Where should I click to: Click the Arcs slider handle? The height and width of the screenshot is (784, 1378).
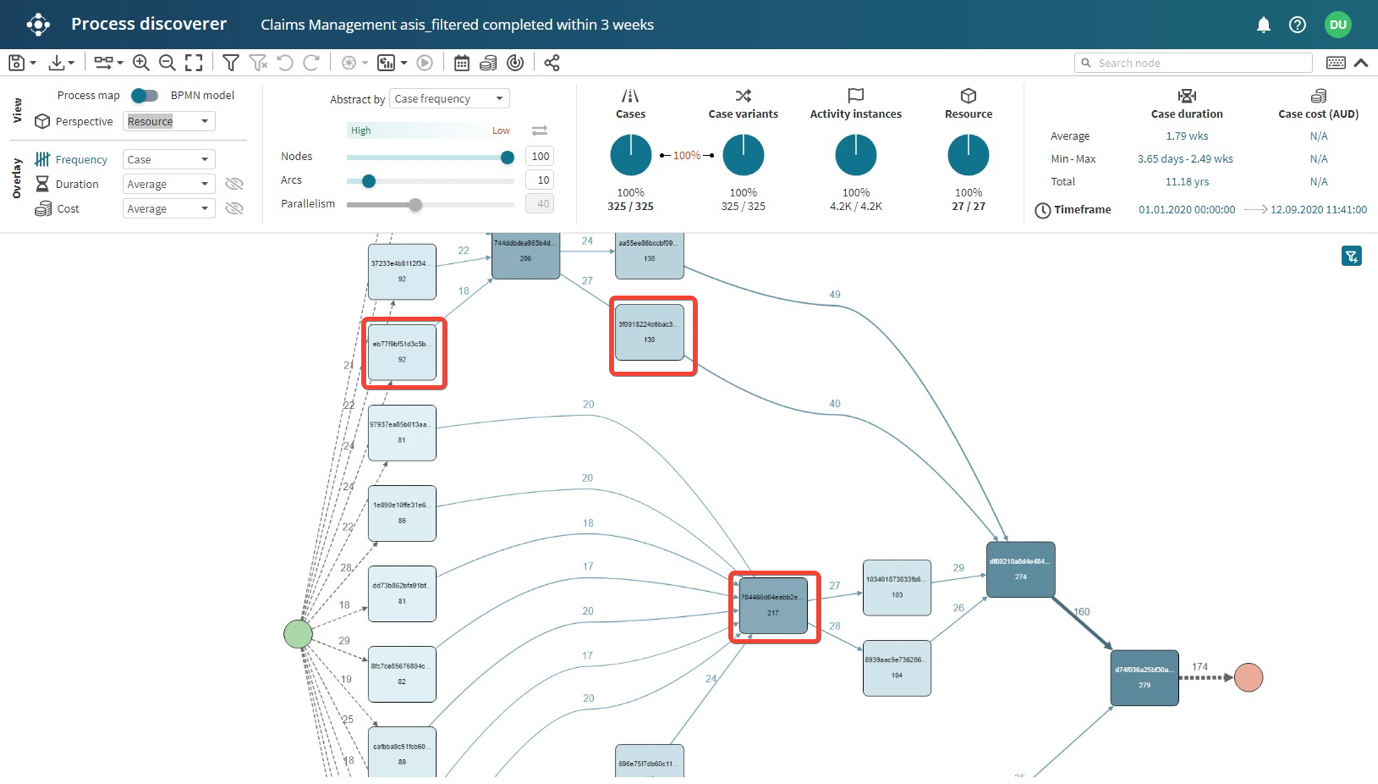pyautogui.click(x=369, y=181)
